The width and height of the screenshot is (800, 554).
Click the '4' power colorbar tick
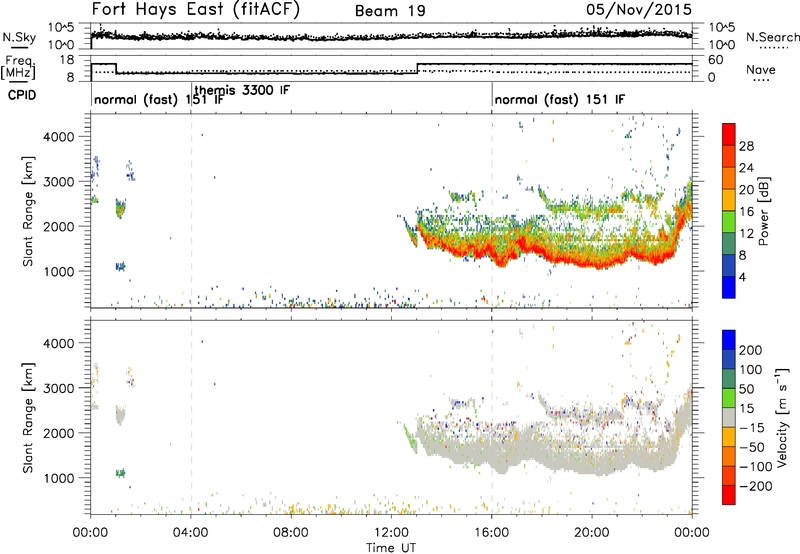pos(742,277)
